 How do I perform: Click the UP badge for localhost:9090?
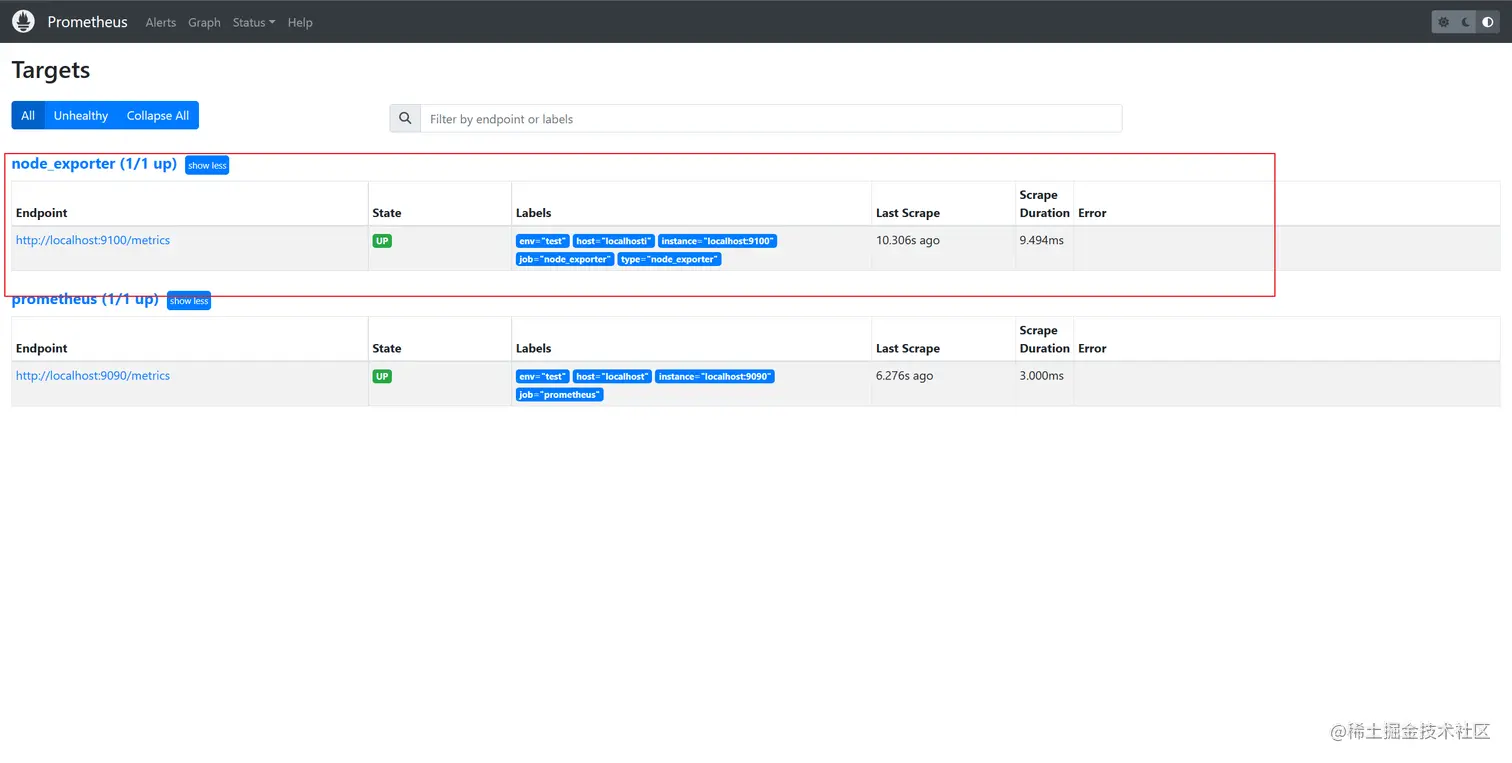click(x=382, y=377)
